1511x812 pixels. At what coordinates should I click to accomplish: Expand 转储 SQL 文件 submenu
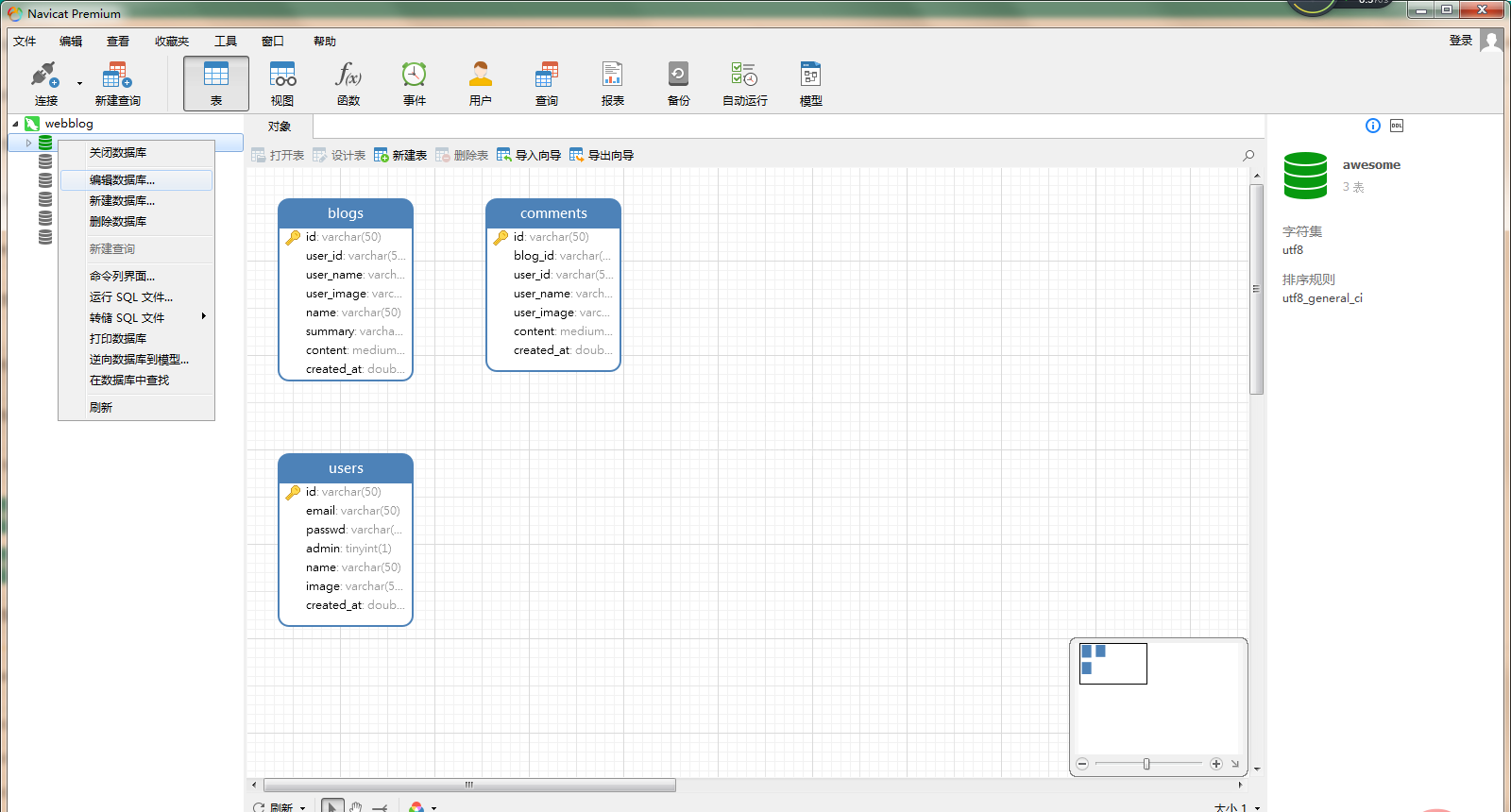pos(136,317)
